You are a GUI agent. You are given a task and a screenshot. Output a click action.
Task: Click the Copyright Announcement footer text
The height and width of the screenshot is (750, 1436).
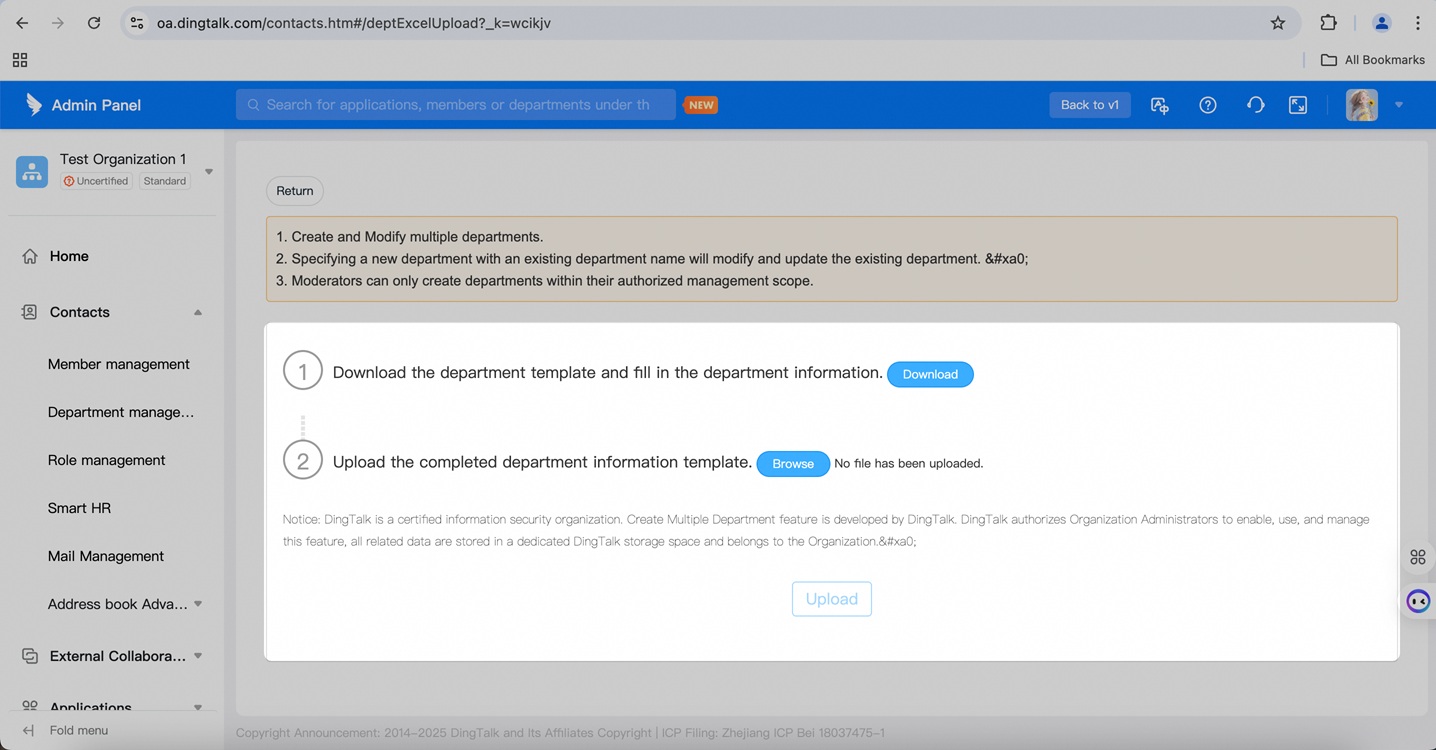[x=560, y=733]
